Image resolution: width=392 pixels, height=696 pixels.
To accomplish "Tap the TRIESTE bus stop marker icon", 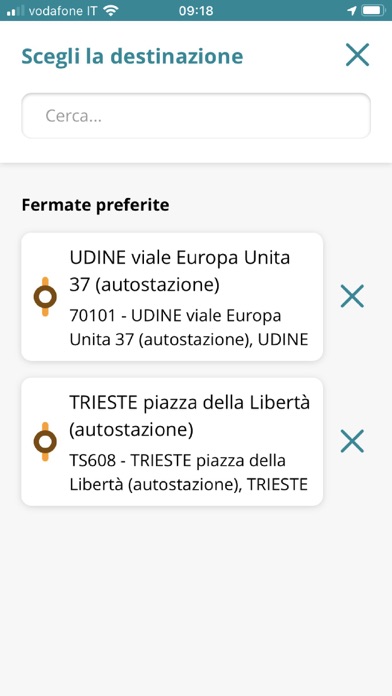I will (x=45, y=442).
